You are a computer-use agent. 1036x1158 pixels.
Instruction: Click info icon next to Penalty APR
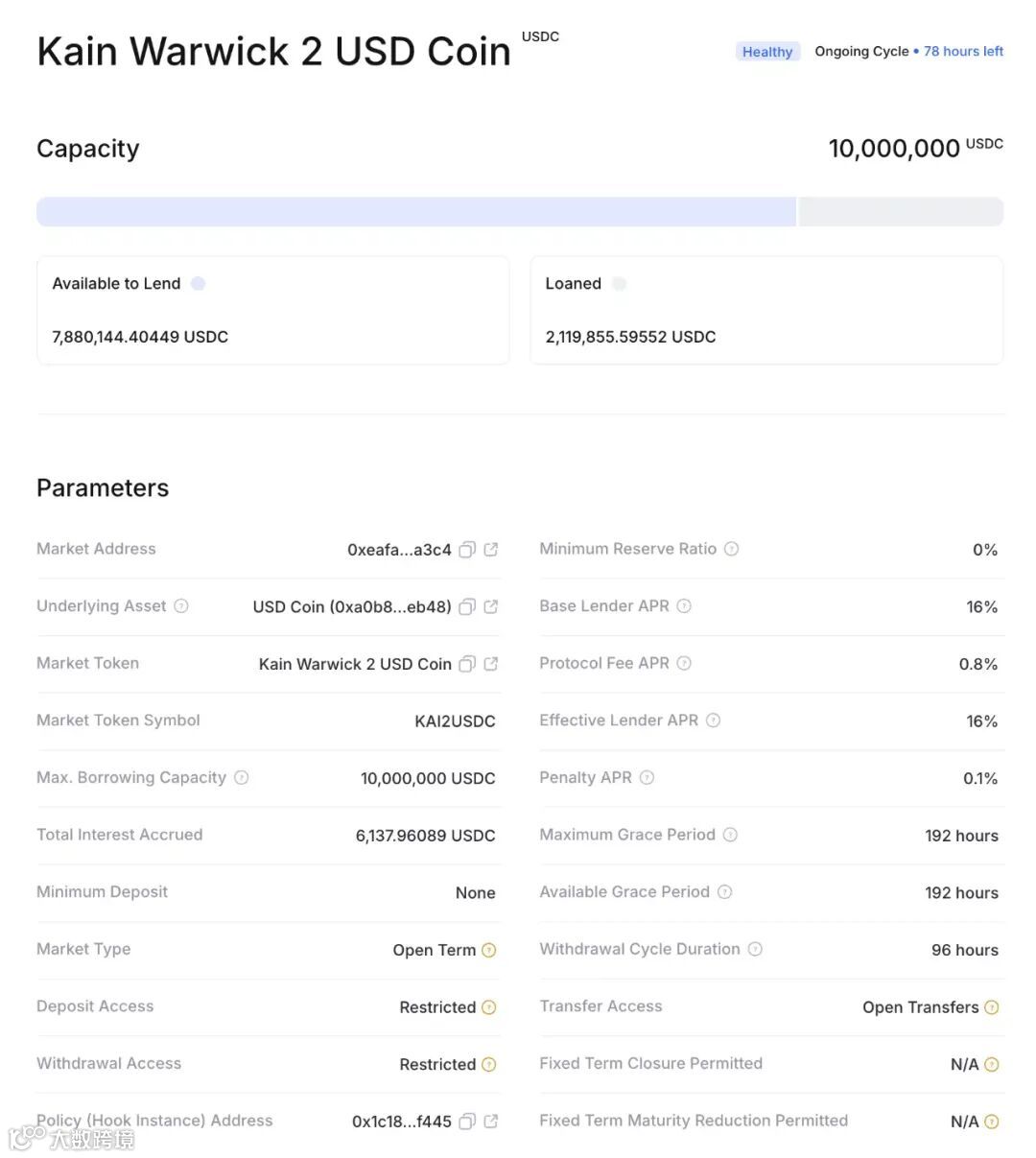click(647, 777)
